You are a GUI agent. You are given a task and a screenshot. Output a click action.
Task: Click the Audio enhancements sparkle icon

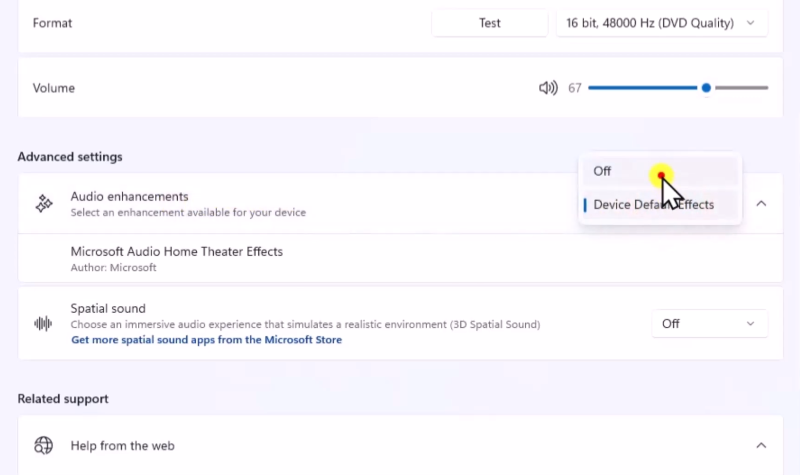[x=44, y=204]
